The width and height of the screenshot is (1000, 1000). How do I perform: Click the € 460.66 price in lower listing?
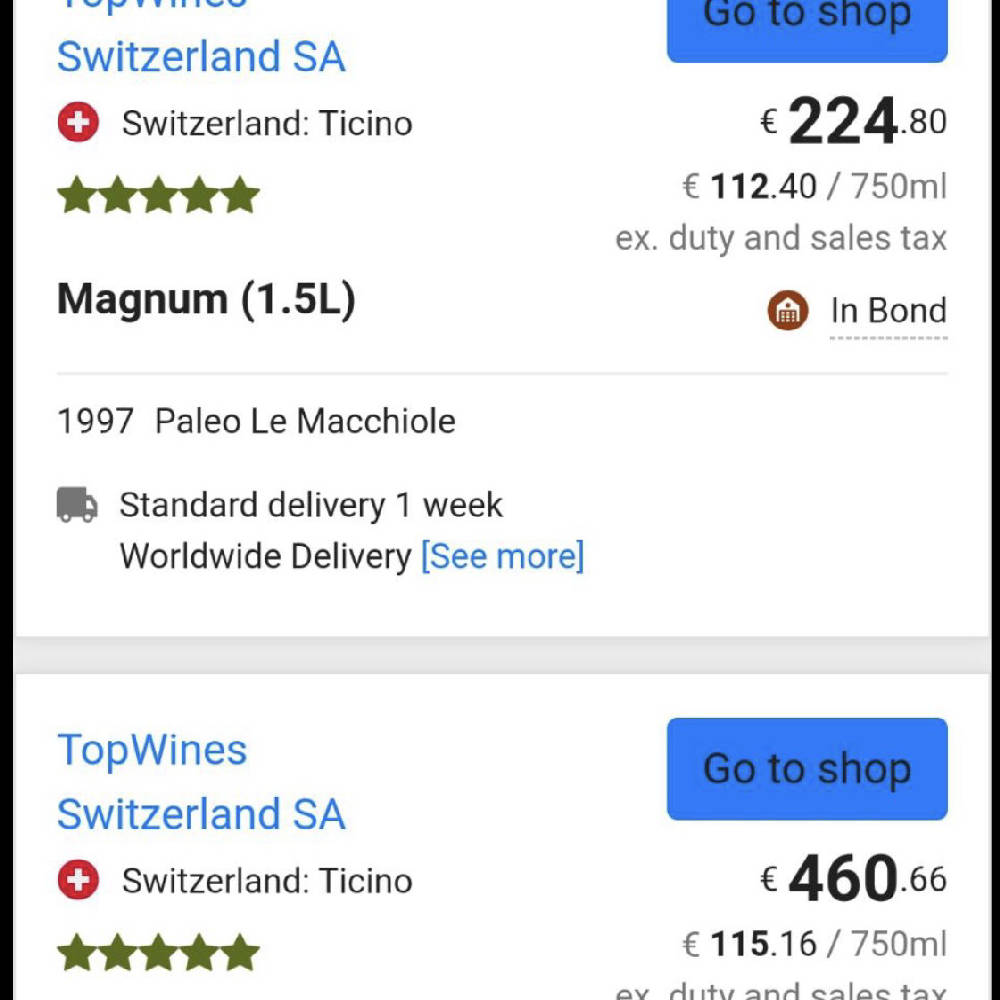[x=855, y=879]
